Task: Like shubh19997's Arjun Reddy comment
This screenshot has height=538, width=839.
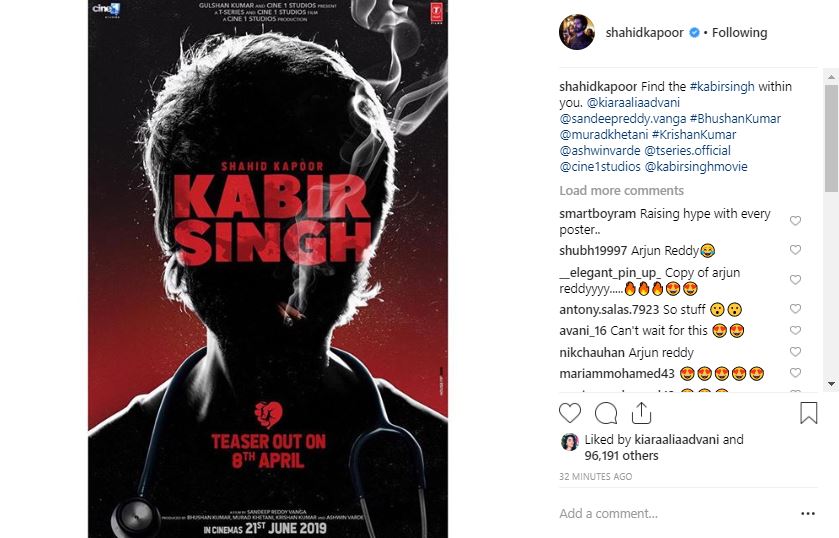Action: pyautogui.click(x=796, y=249)
